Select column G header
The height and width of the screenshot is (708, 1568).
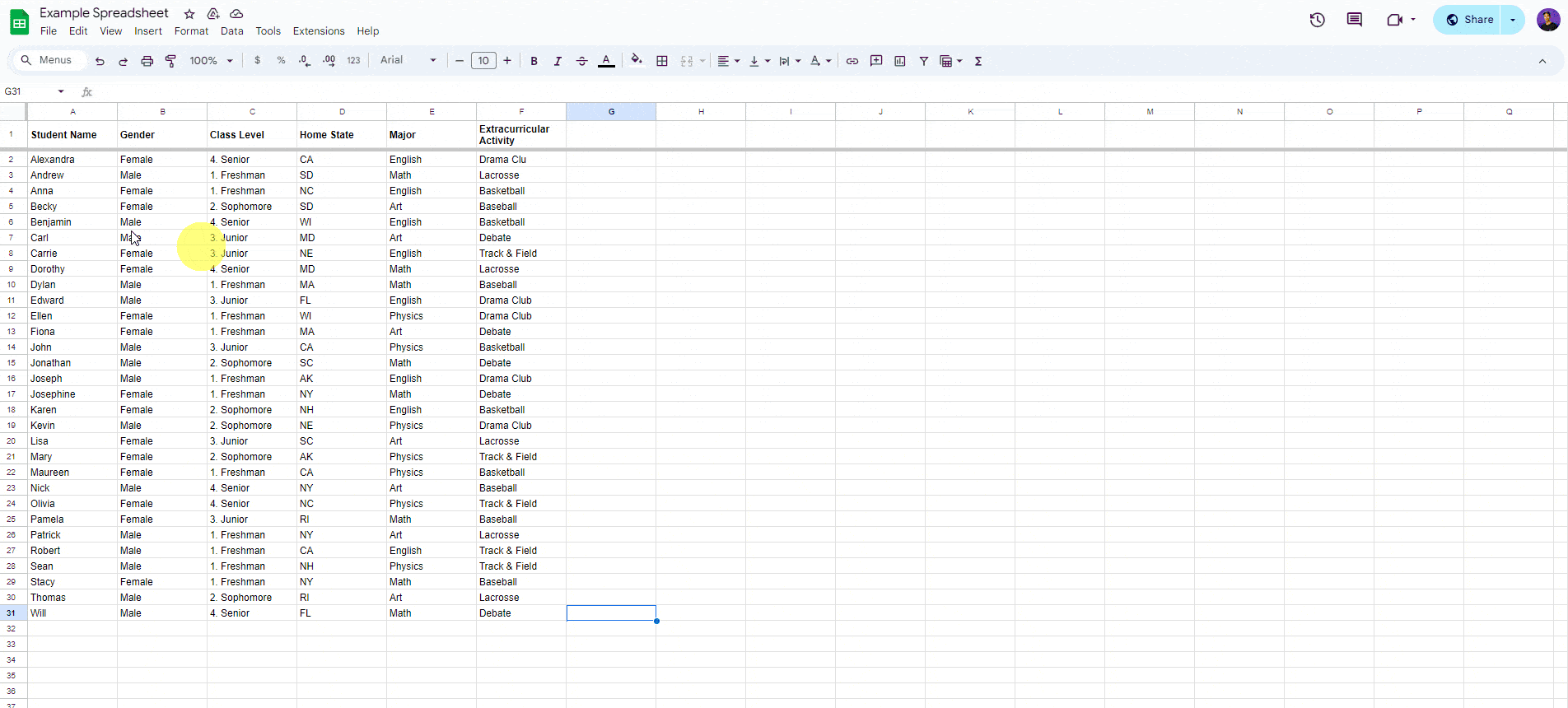pos(611,111)
